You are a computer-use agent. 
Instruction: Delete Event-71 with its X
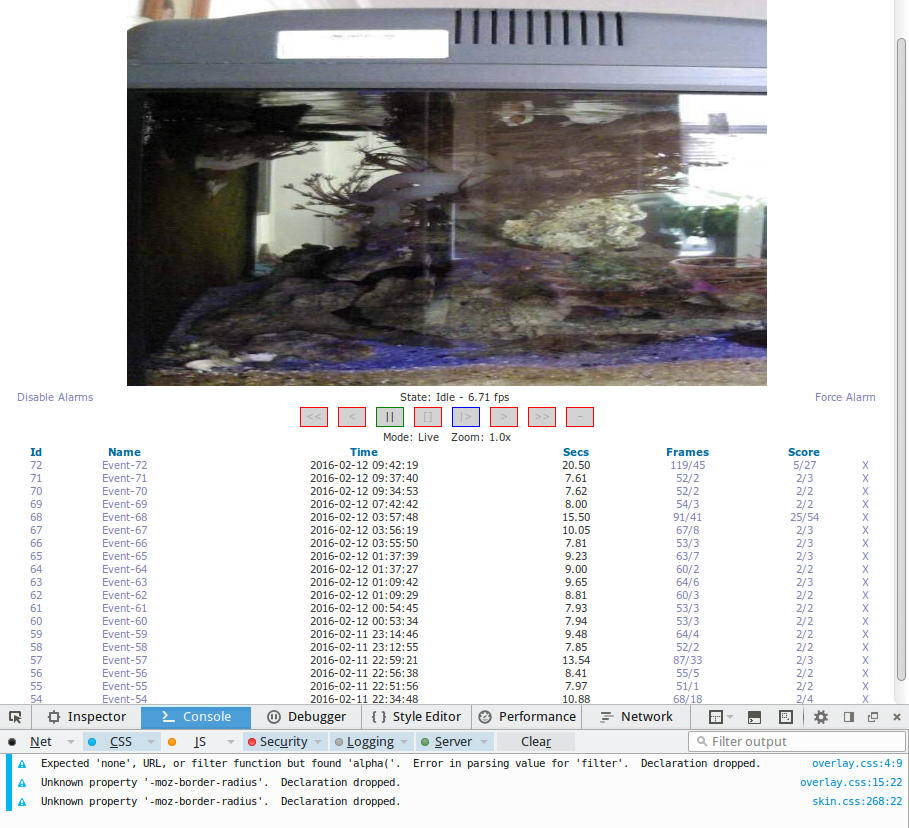[865, 478]
